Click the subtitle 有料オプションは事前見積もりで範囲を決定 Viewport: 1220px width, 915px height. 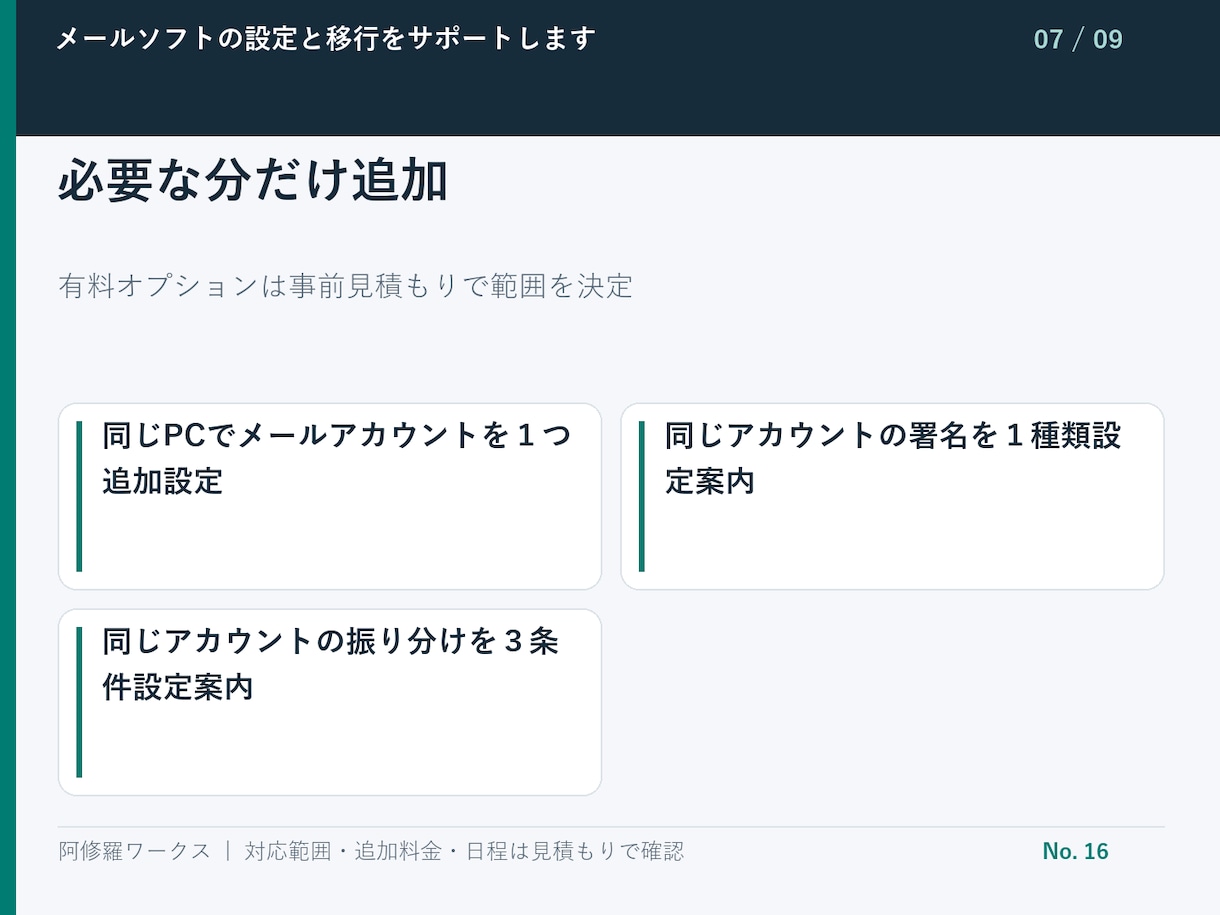pyautogui.click(x=345, y=286)
